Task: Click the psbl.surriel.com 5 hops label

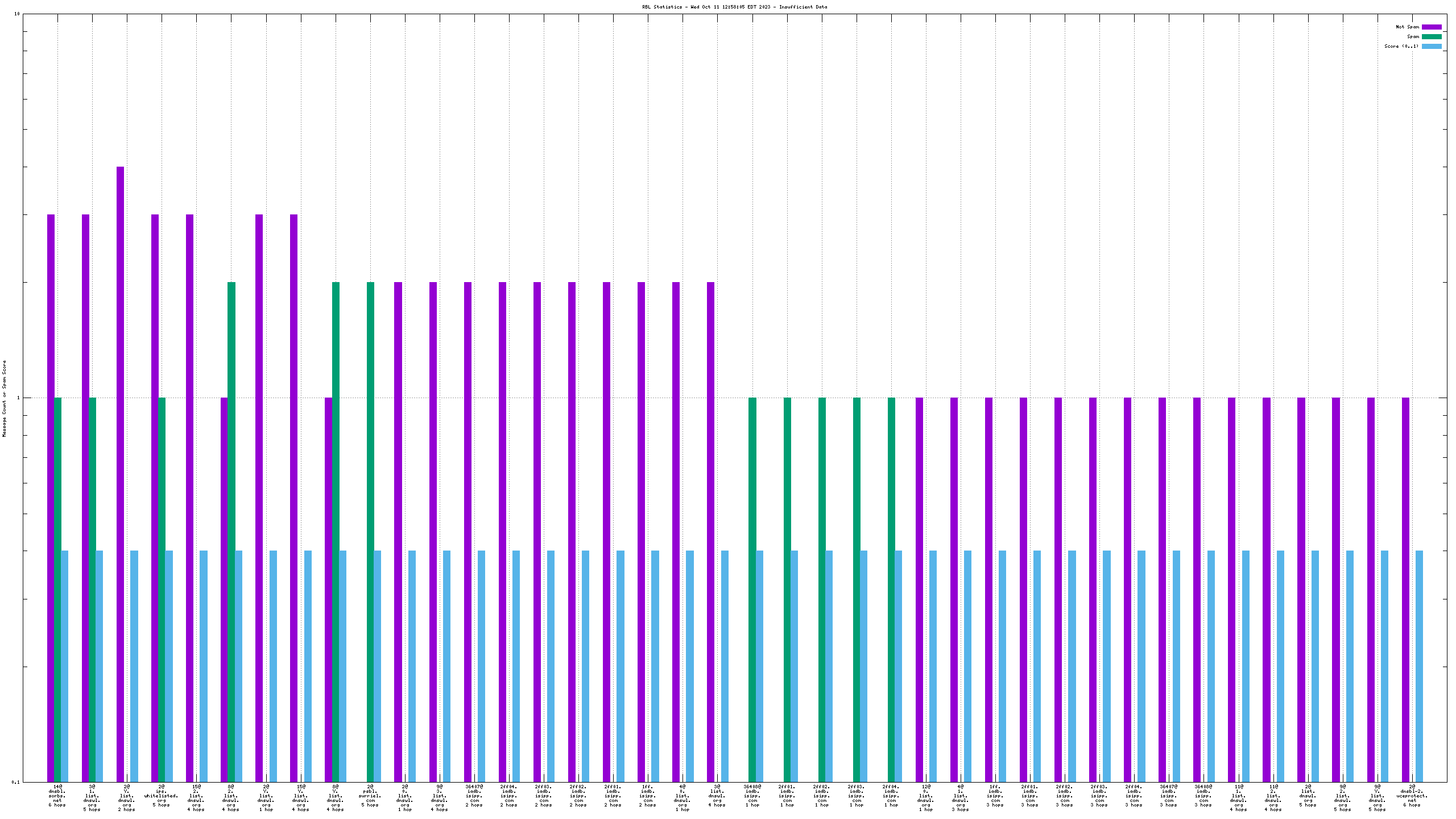Action: (x=370, y=796)
